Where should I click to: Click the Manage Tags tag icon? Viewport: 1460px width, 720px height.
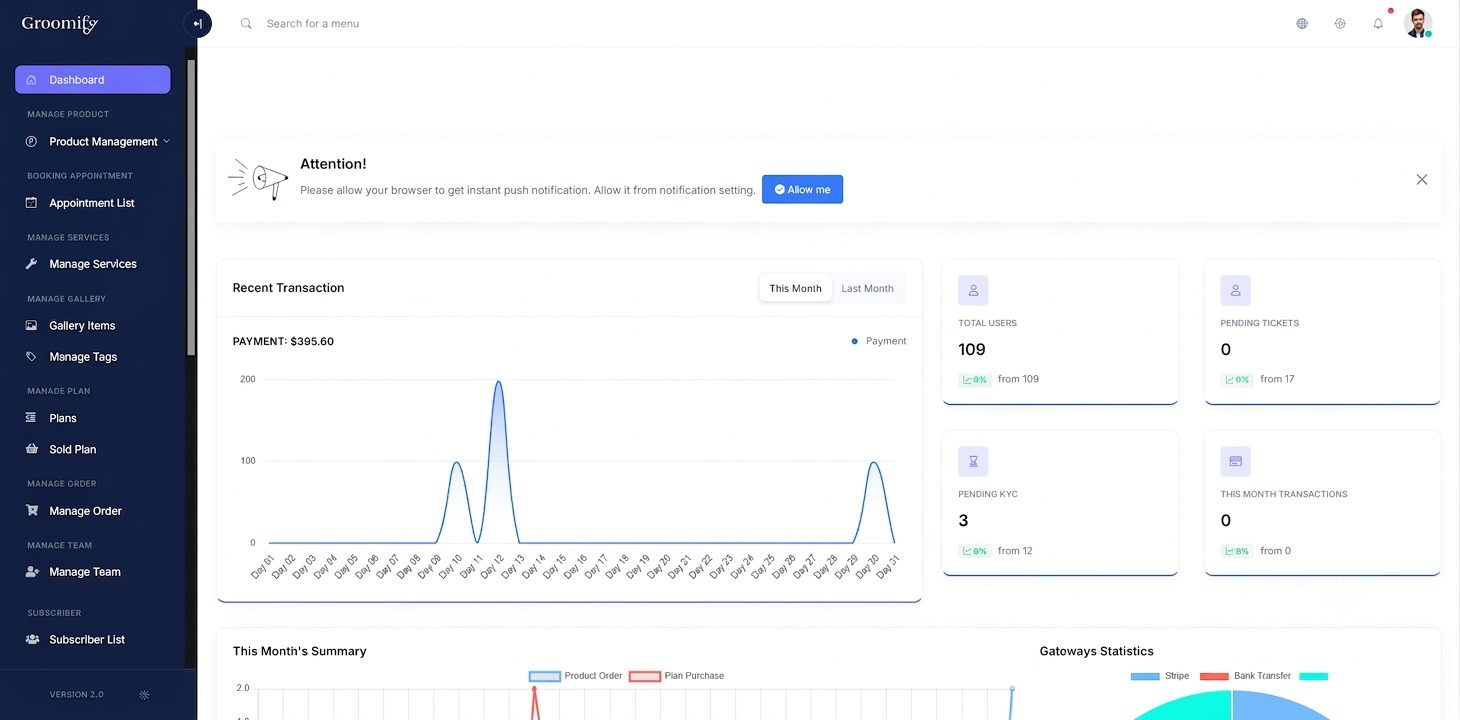tap(31, 357)
